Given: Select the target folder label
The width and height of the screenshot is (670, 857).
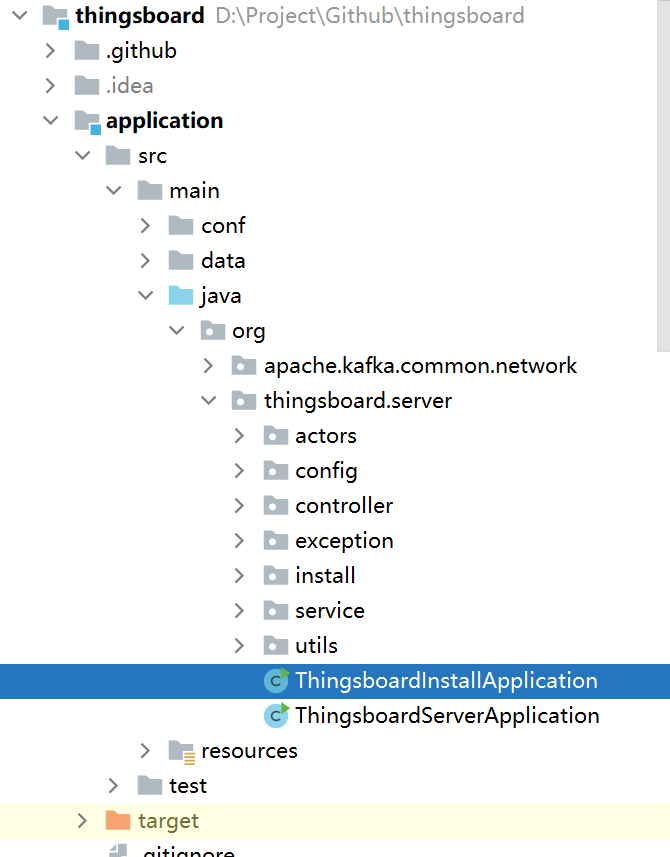Looking at the screenshot, I should tap(168, 821).
